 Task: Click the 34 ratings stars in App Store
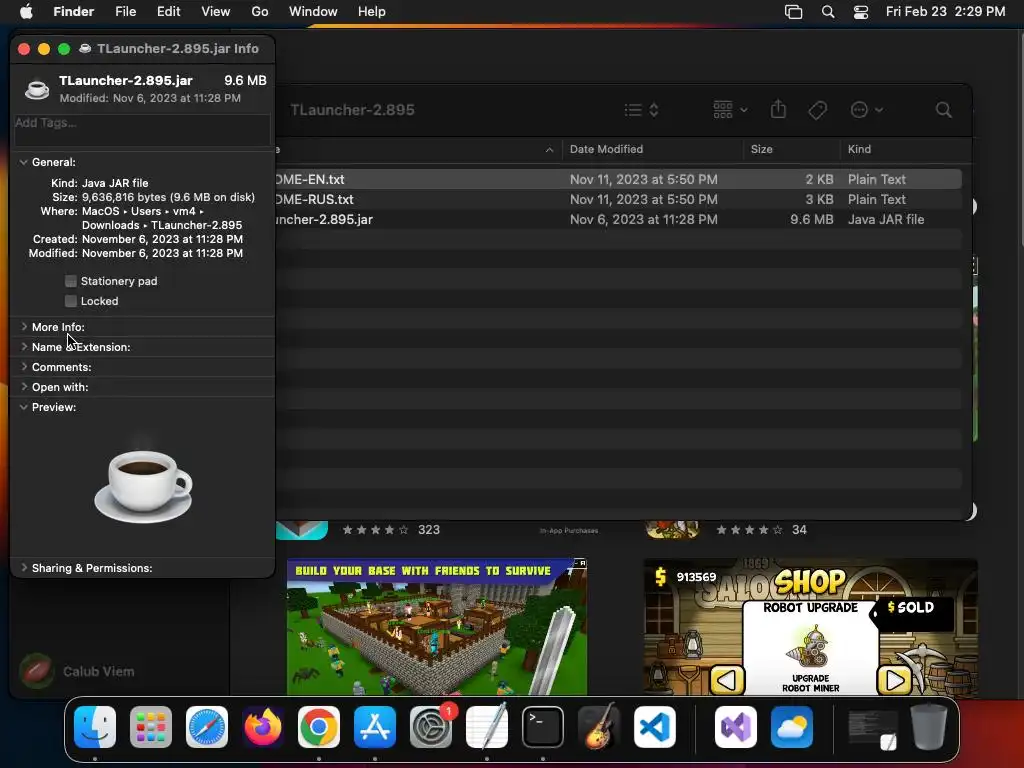point(749,530)
